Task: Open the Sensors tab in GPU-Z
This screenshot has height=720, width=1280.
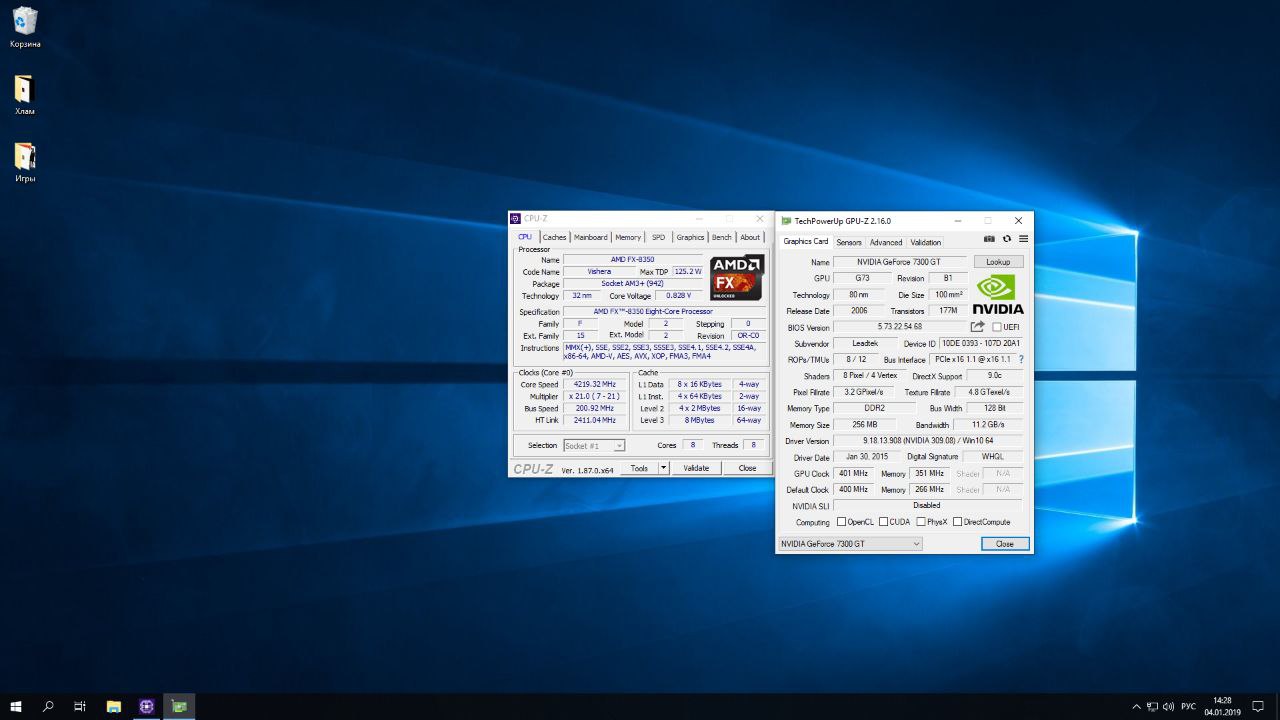Action: [x=849, y=242]
